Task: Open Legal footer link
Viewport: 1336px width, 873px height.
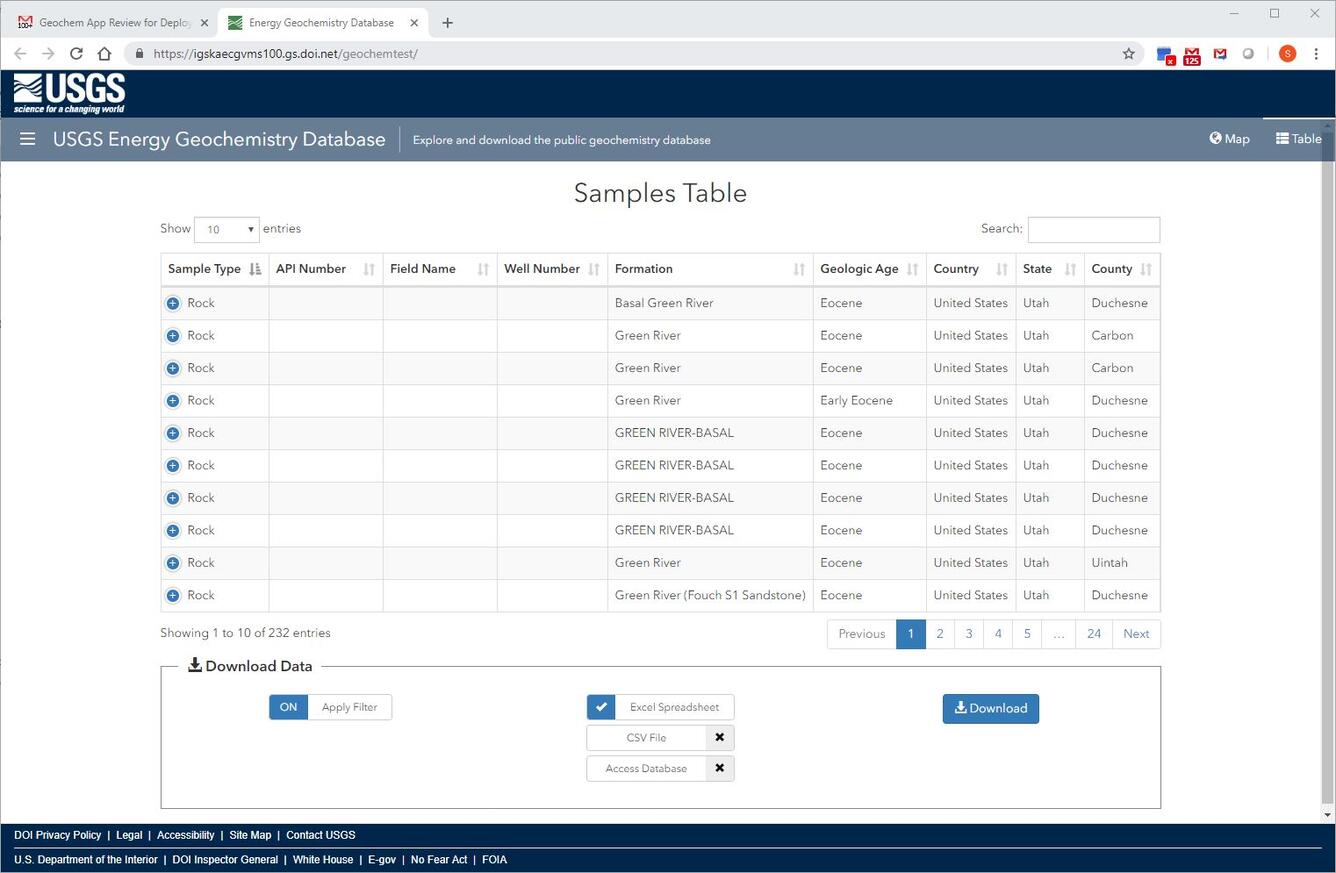Action: click(129, 835)
